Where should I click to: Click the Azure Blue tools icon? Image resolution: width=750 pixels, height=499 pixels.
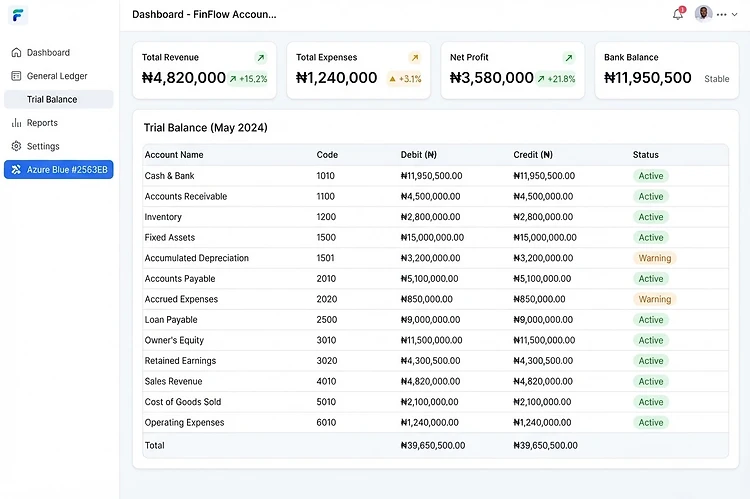point(16,170)
